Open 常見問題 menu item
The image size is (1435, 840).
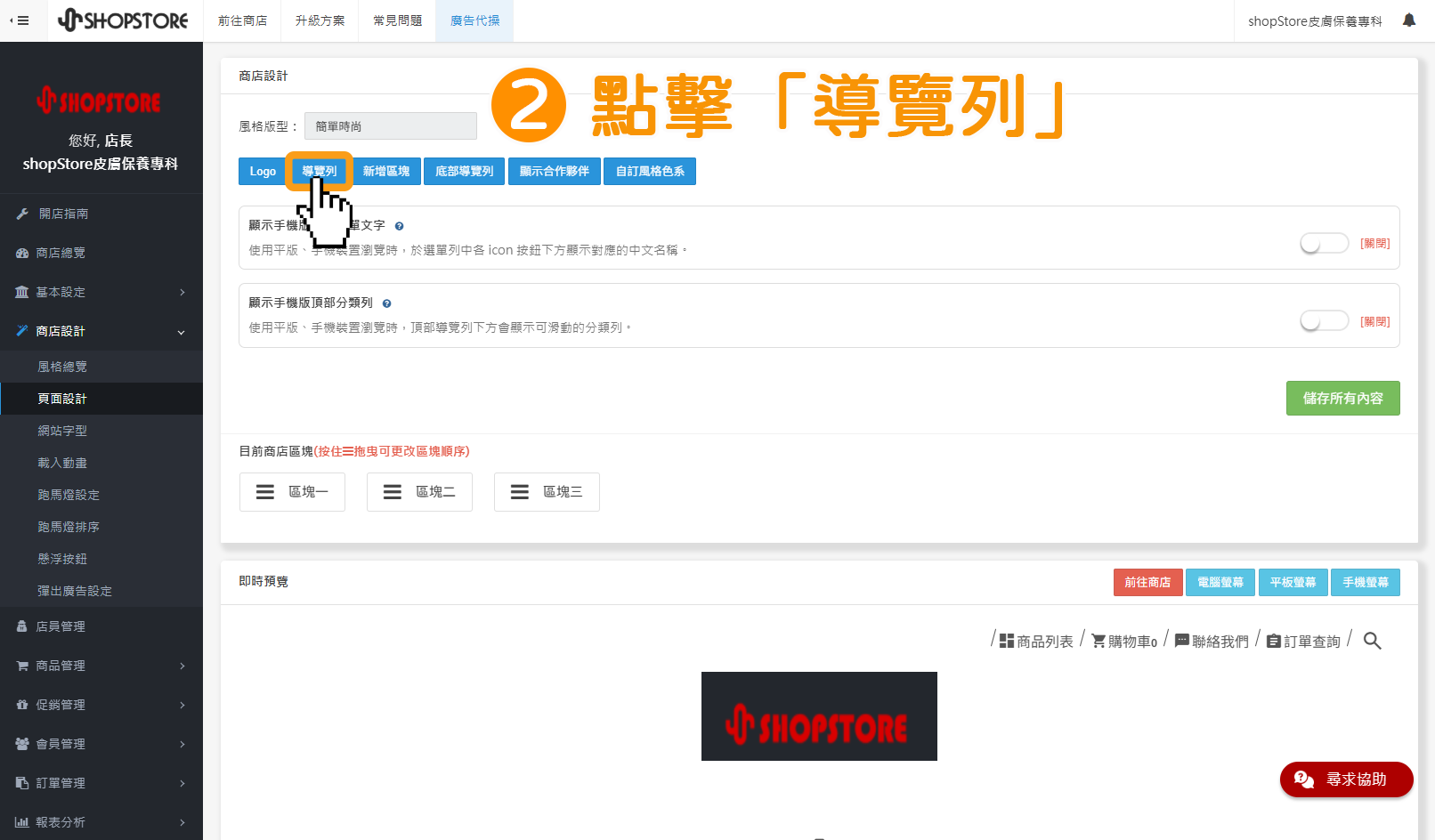(397, 20)
